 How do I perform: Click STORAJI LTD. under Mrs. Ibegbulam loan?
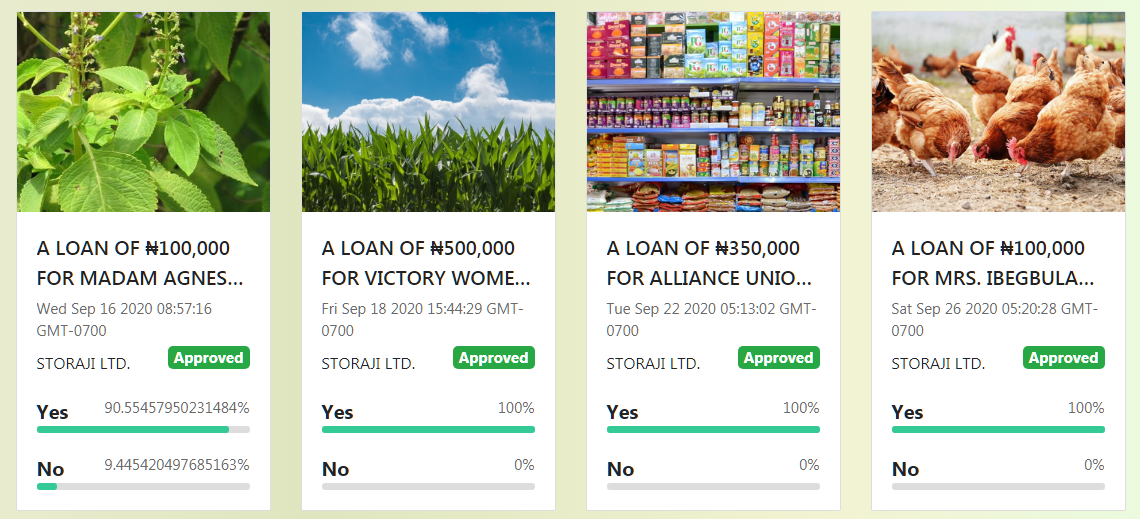939,363
